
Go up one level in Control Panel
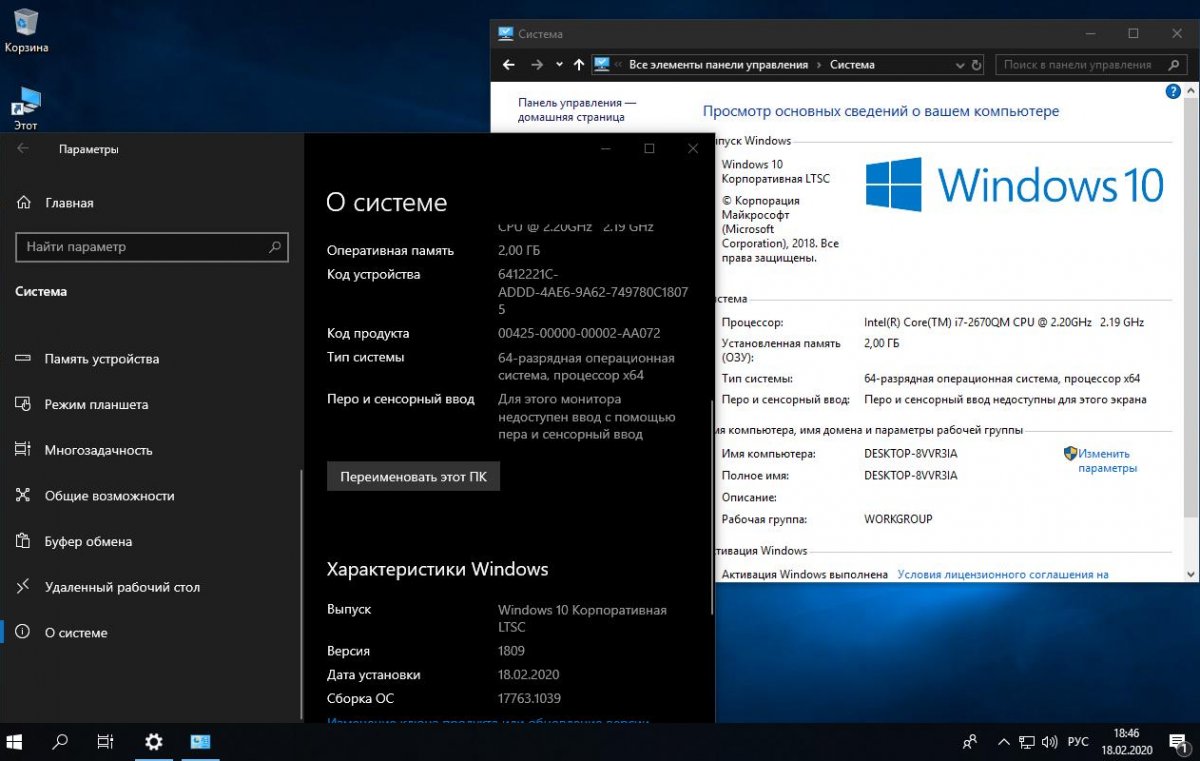(578, 65)
